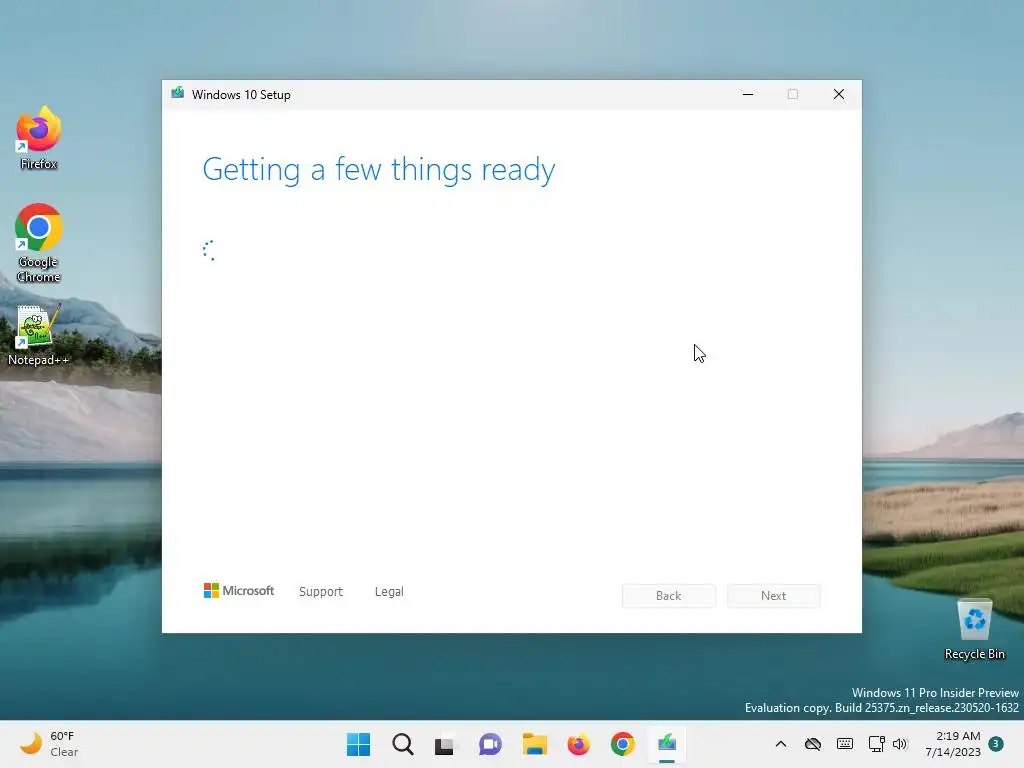Click the Windows Start button
The image size is (1024, 768).
click(359, 744)
